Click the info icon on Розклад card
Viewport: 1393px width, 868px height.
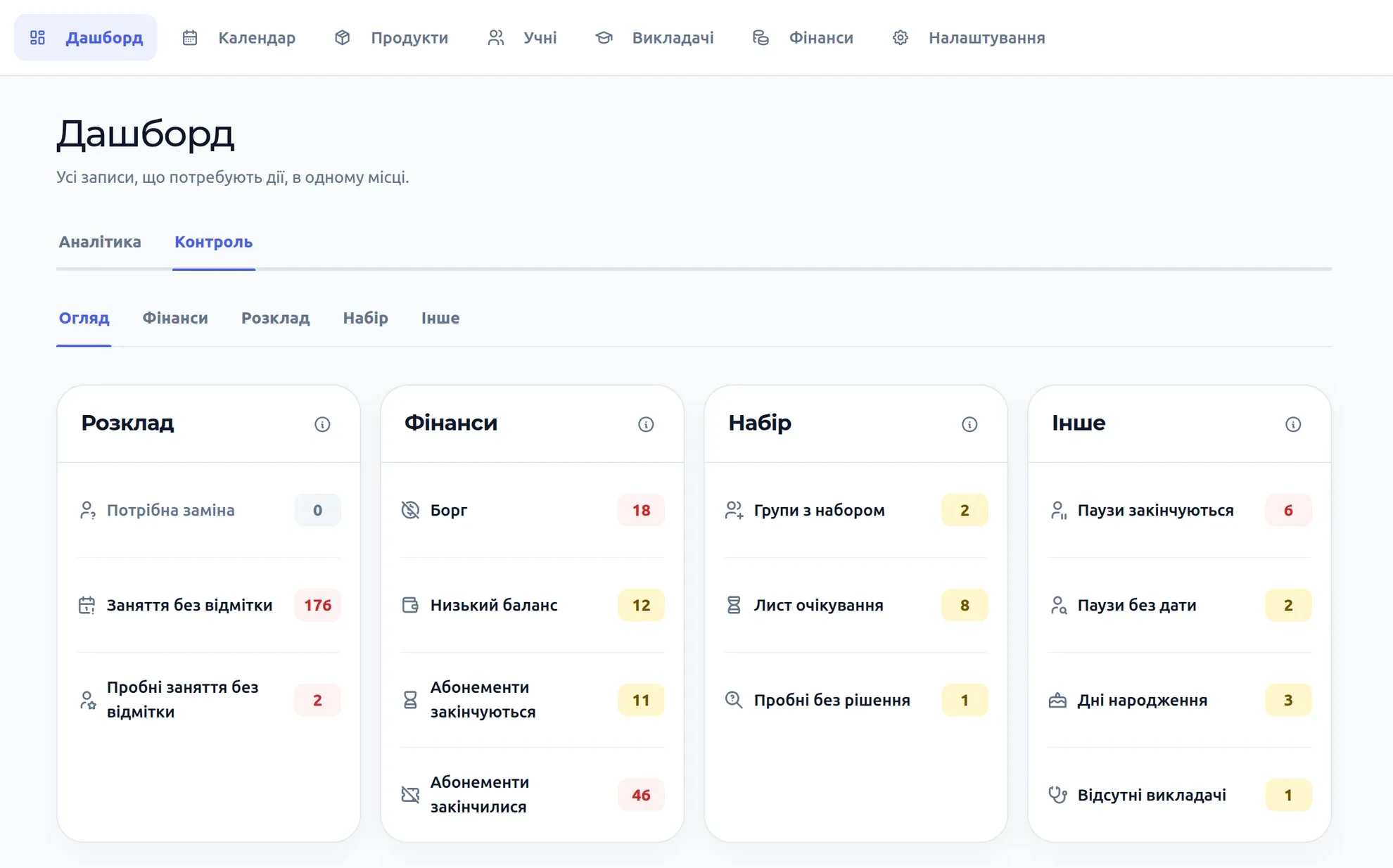[x=322, y=424]
